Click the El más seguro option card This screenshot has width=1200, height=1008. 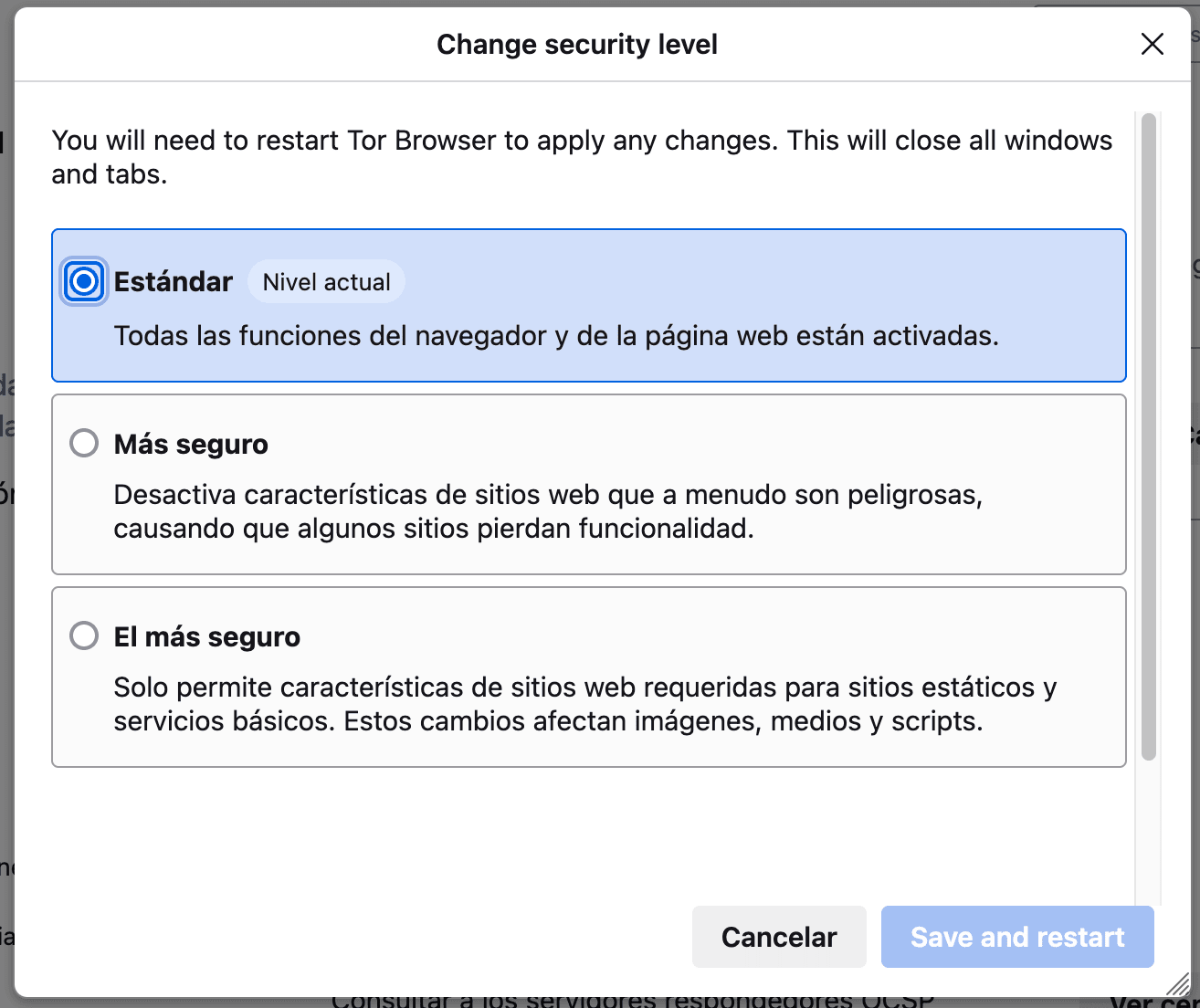(589, 677)
